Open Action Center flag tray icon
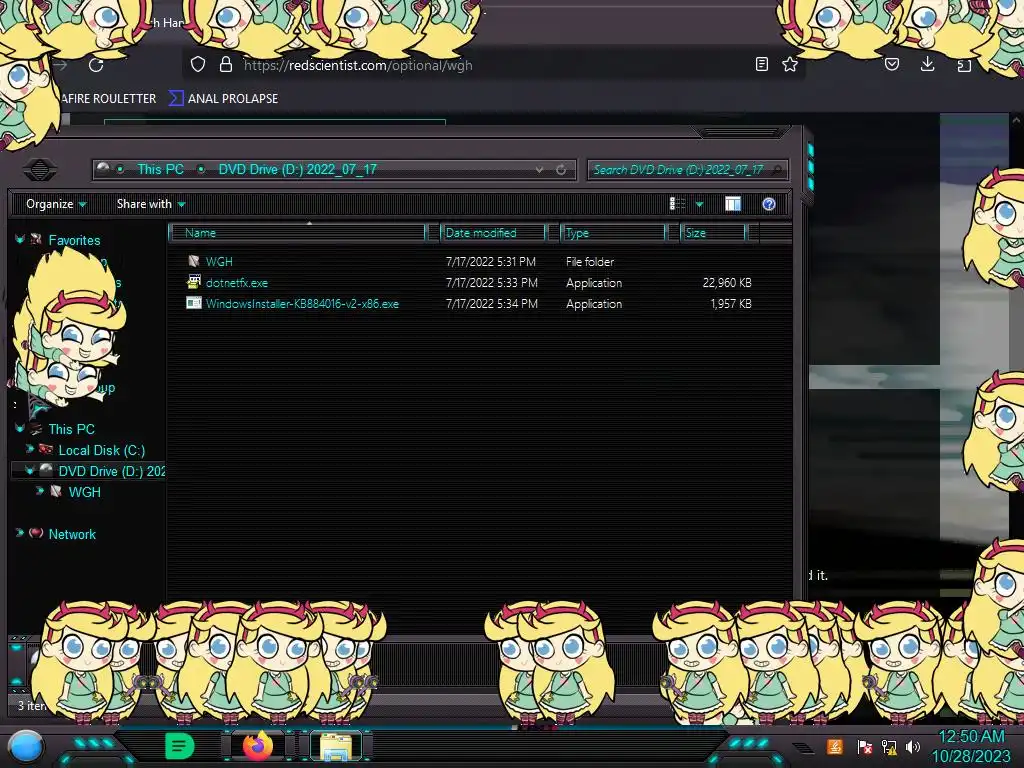Screen dimensions: 1024x768 pyautogui.click(x=864, y=746)
